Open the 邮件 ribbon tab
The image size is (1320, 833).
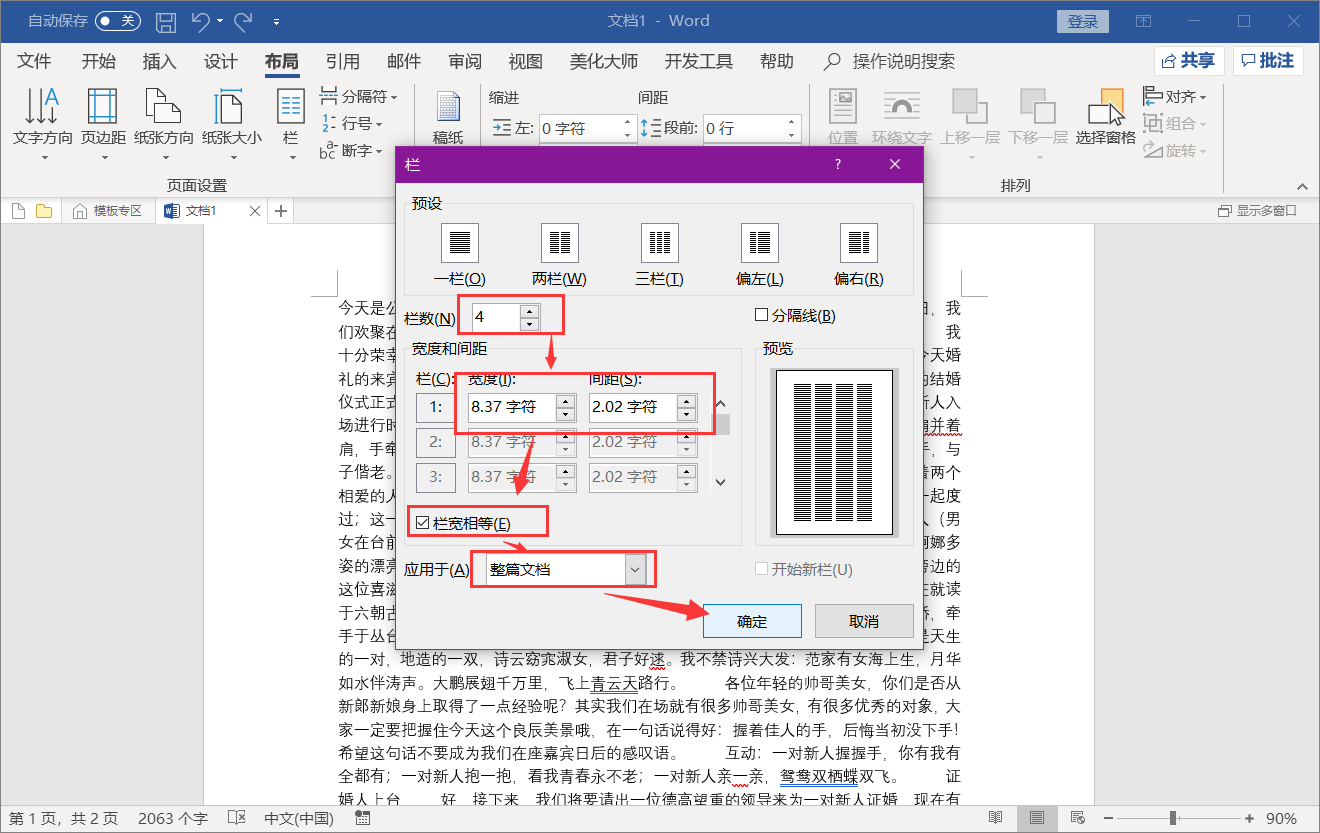(403, 61)
